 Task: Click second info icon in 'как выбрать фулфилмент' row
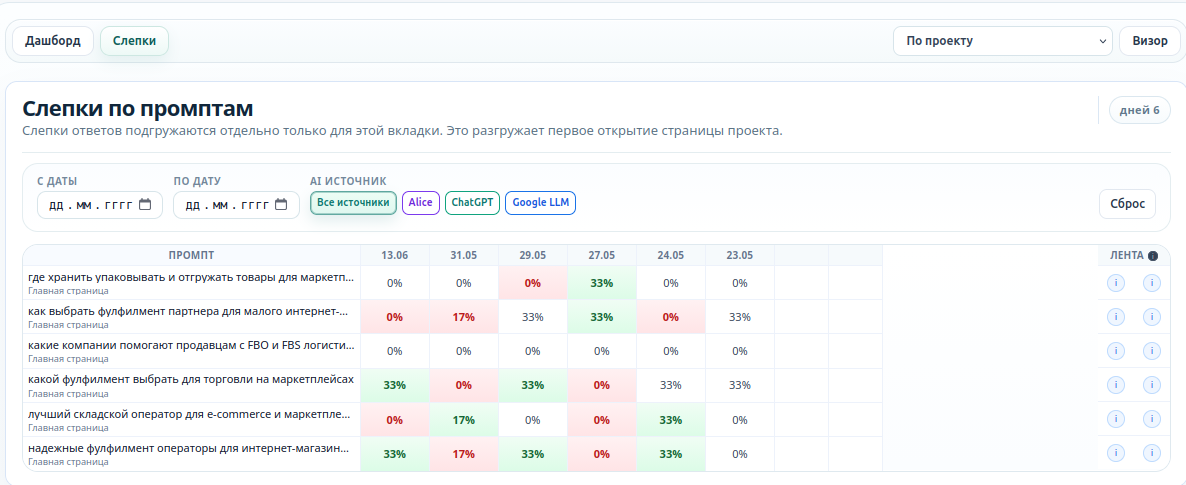tap(1151, 317)
